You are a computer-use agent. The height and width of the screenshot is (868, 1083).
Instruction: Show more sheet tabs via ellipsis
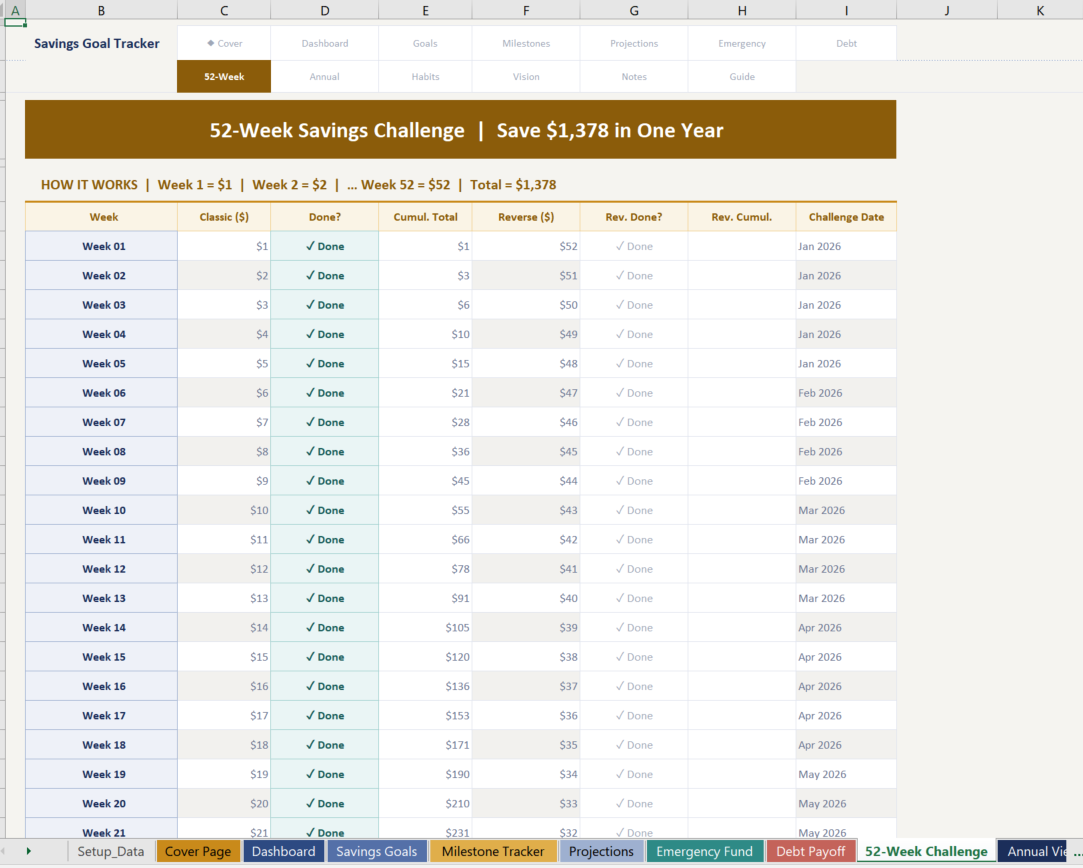tap(1077, 852)
